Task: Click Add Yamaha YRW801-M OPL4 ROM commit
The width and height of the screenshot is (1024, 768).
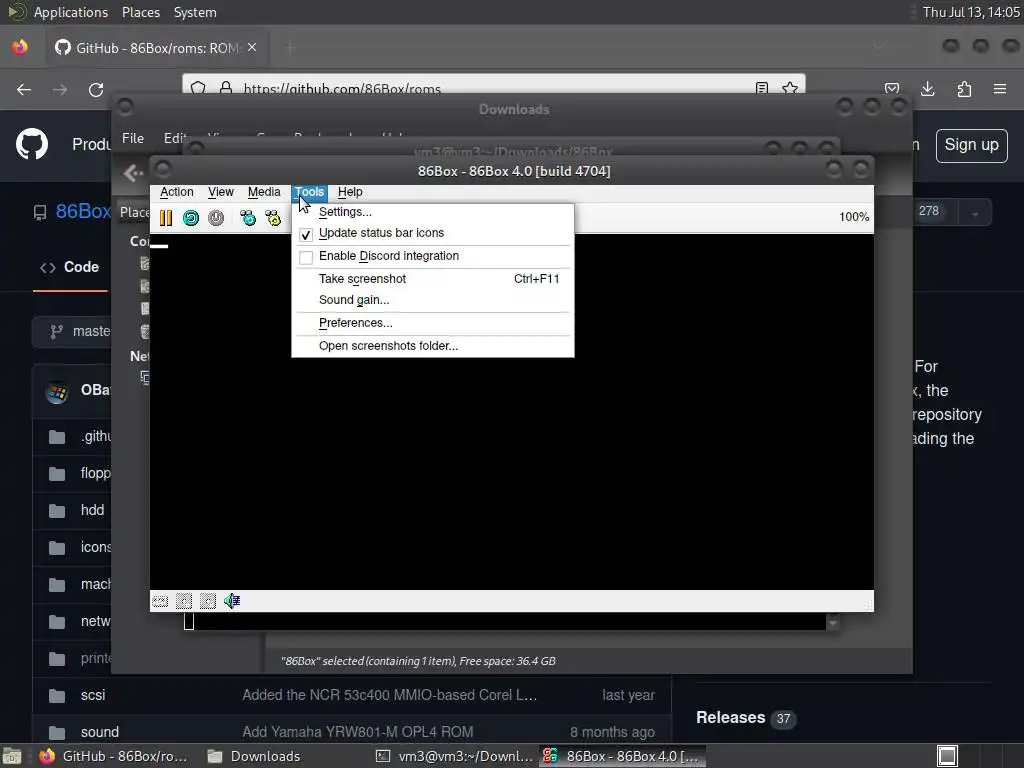Action: (x=358, y=732)
